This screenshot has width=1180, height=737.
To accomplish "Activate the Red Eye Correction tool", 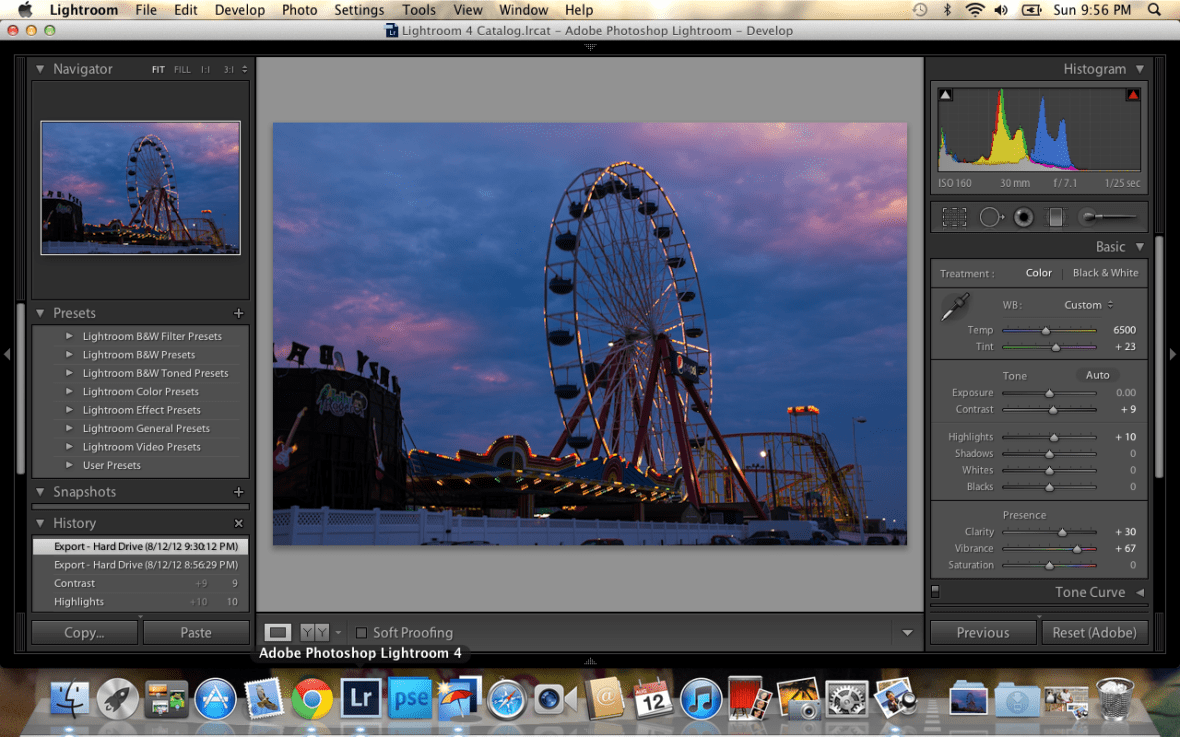I will [1023, 217].
